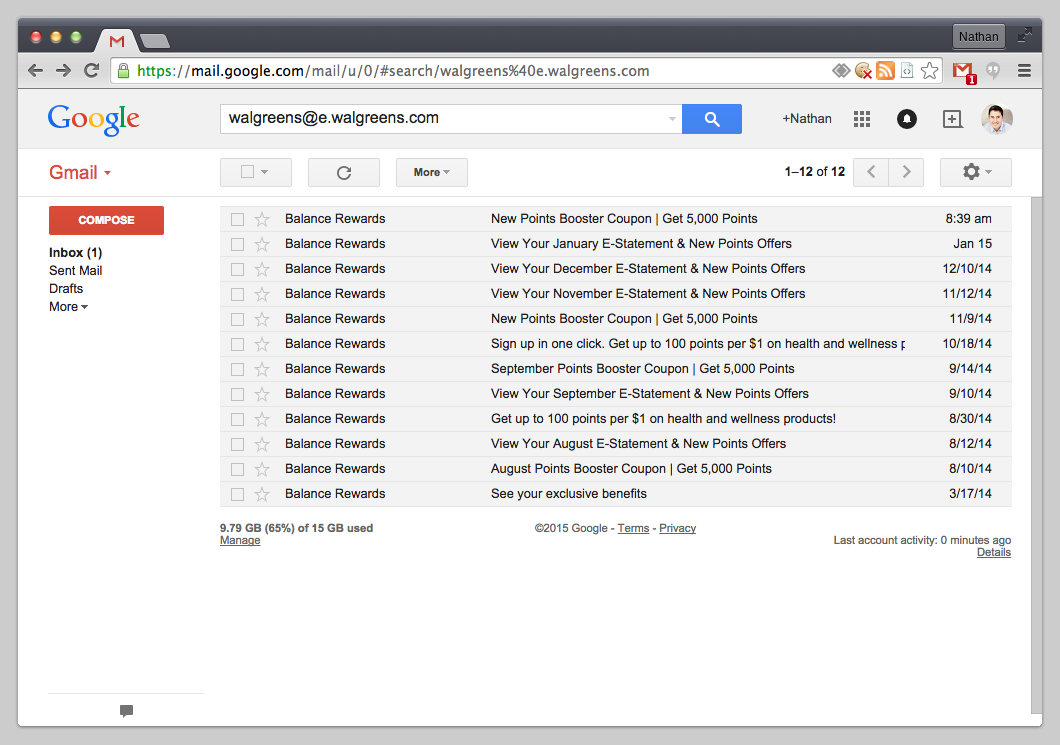Click the Google logo
Screen dimensions: 1060x745
(94, 120)
